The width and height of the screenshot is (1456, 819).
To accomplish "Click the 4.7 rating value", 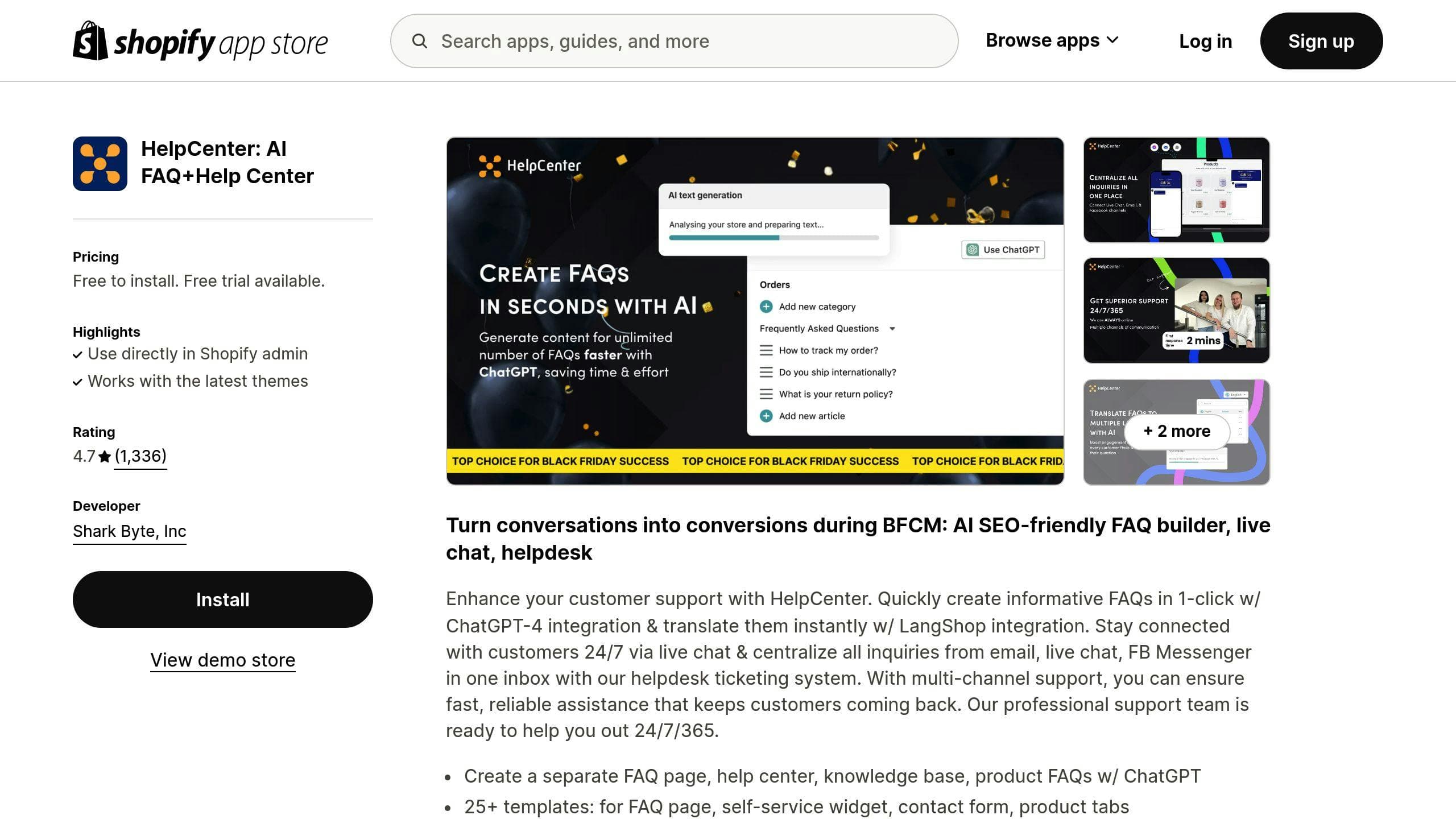I will [x=84, y=456].
